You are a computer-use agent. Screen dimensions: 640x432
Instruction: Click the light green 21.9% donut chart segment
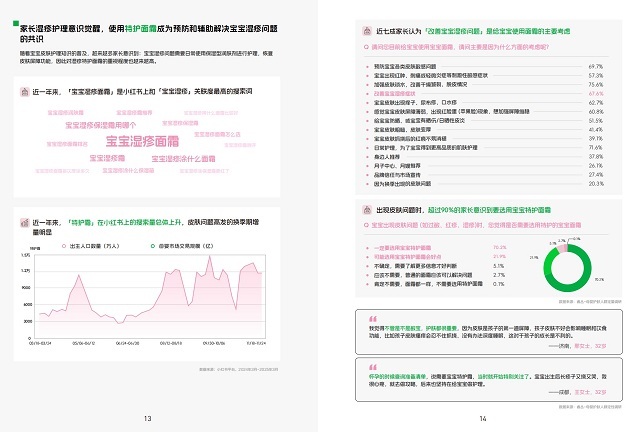tap(549, 261)
